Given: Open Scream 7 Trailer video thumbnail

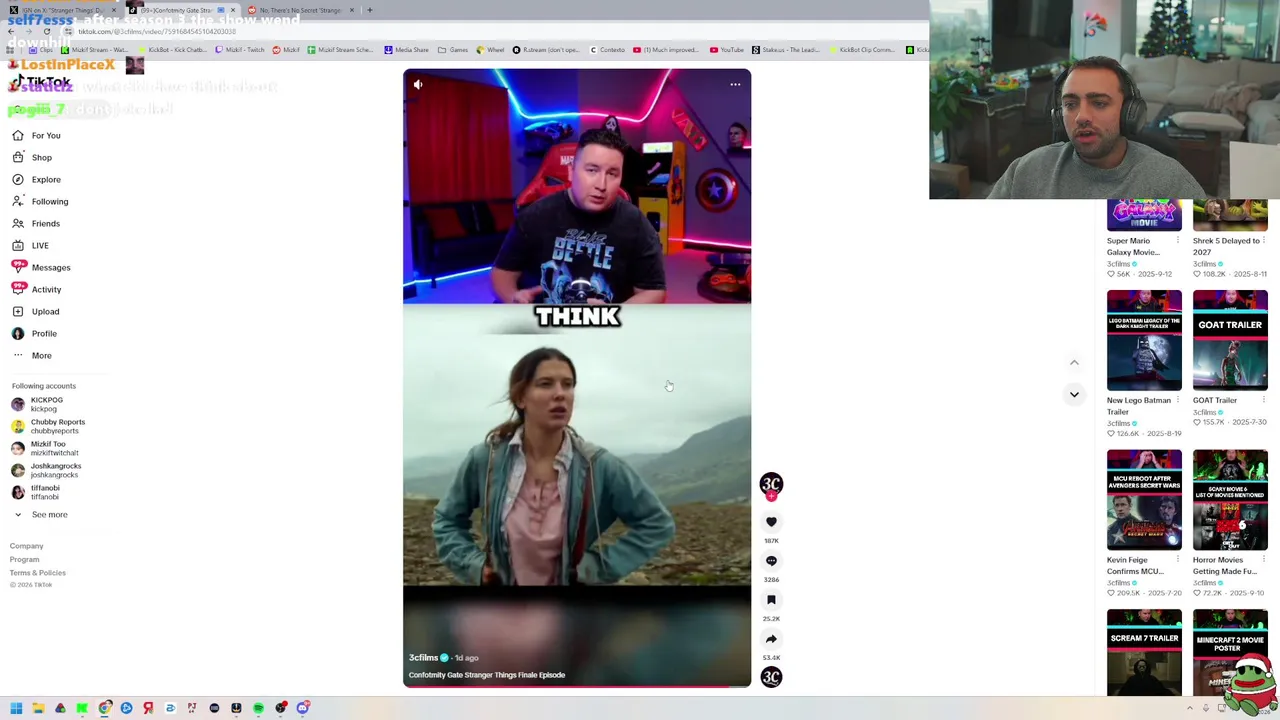Looking at the screenshot, I should click(1144, 652).
